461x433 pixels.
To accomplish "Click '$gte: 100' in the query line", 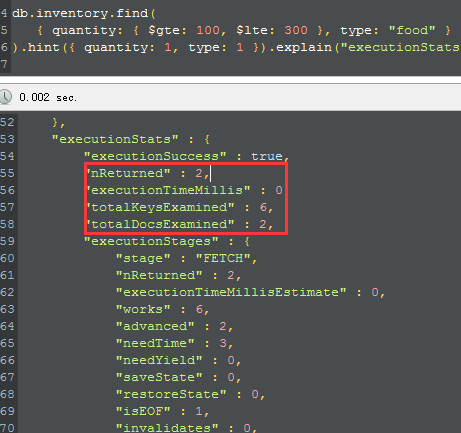I will click(x=184, y=30).
